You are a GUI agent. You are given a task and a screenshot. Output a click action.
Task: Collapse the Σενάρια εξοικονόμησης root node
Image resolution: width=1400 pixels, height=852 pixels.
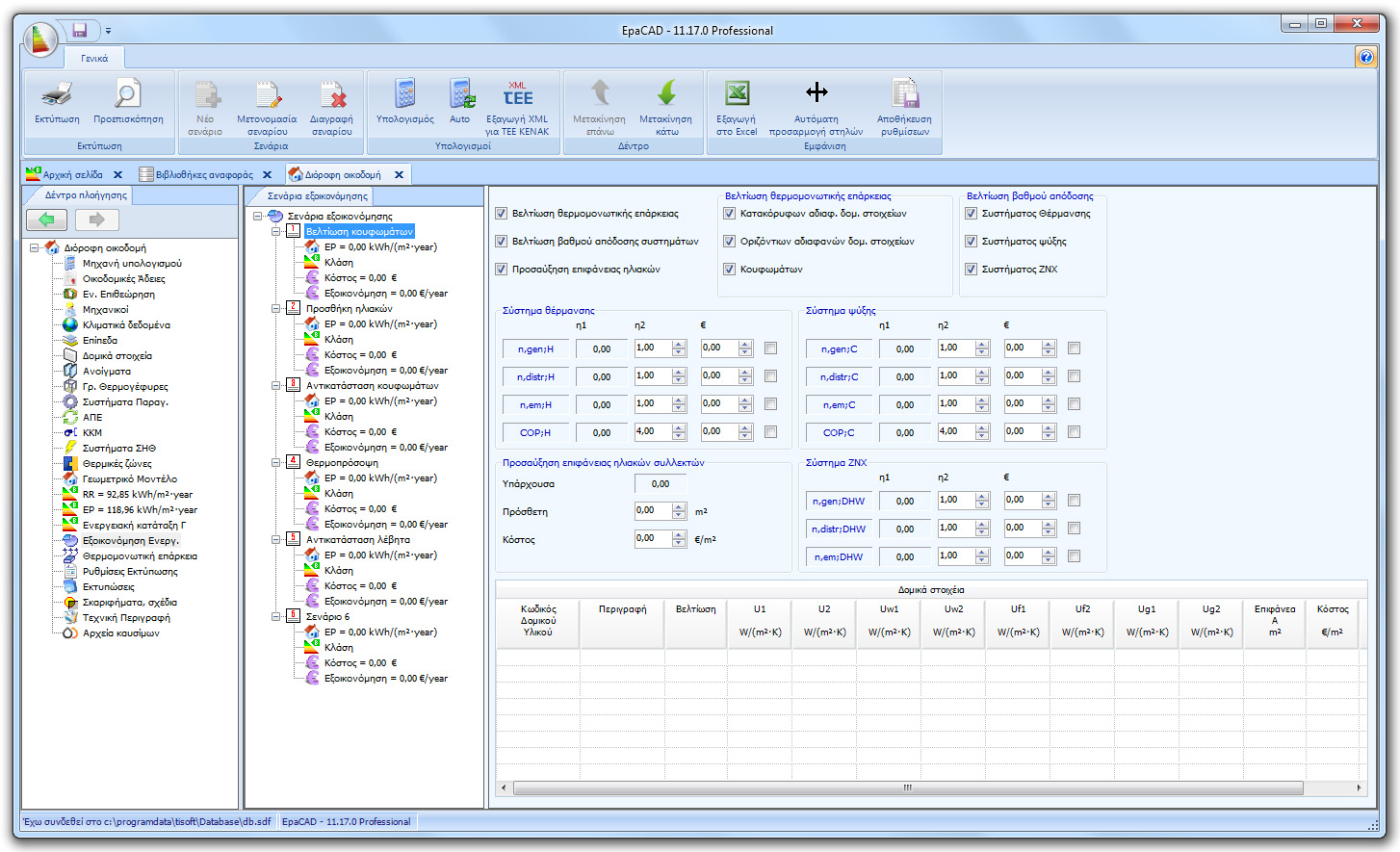[256, 216]
